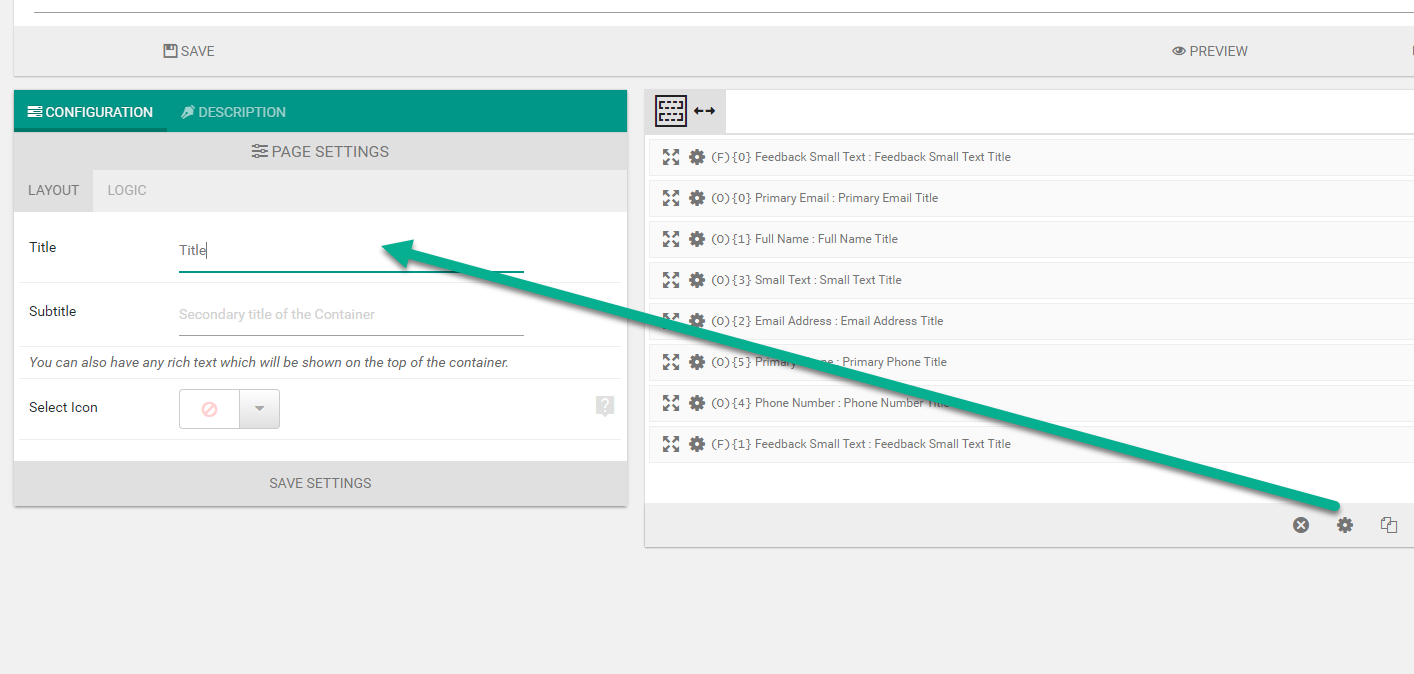Viewport: 1414px width, 674px height.
Task: Click the copy container icon
Action: point(1388,525)
